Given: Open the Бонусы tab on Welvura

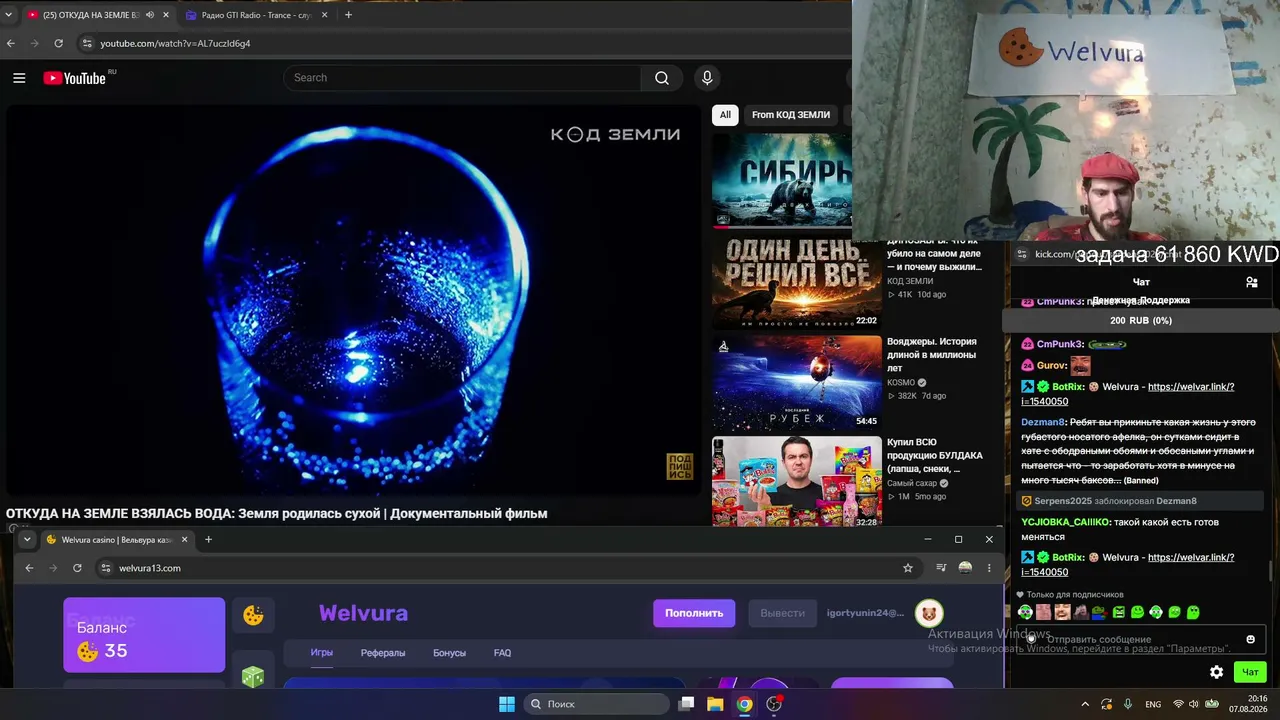Looking at the screenshot, I should point(449,653).
